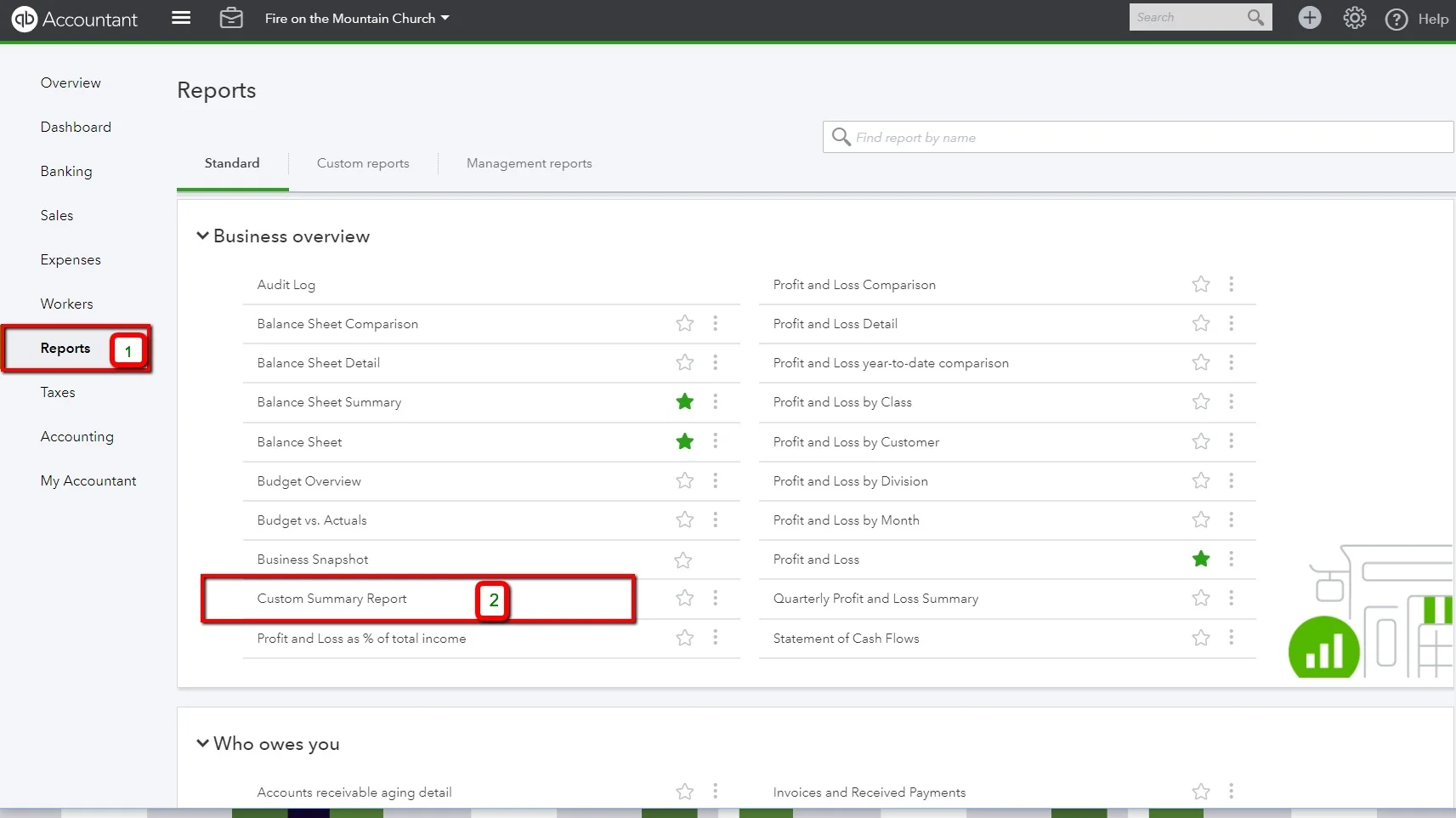Go to Overview in sidebar
Viewport: 1456px width, 818px height.
[x=71, y=82]
